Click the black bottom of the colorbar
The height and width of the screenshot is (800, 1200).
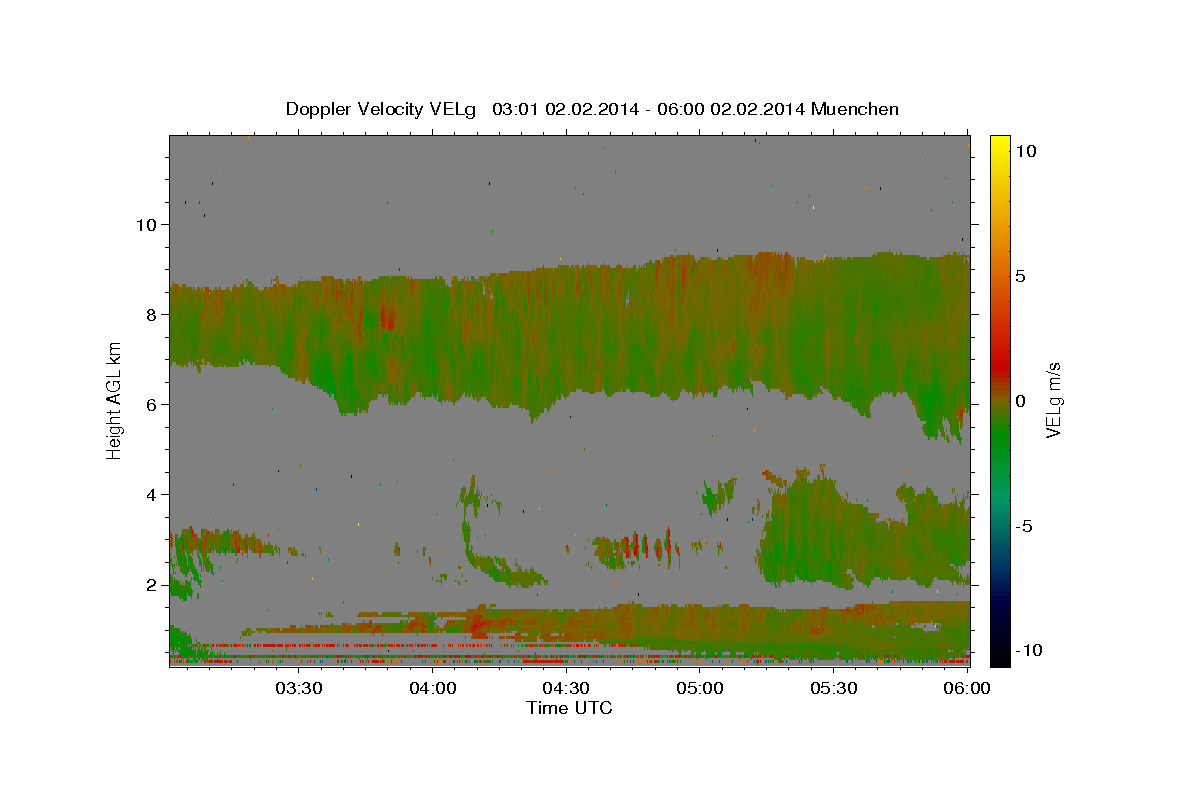tap(999, 652)
